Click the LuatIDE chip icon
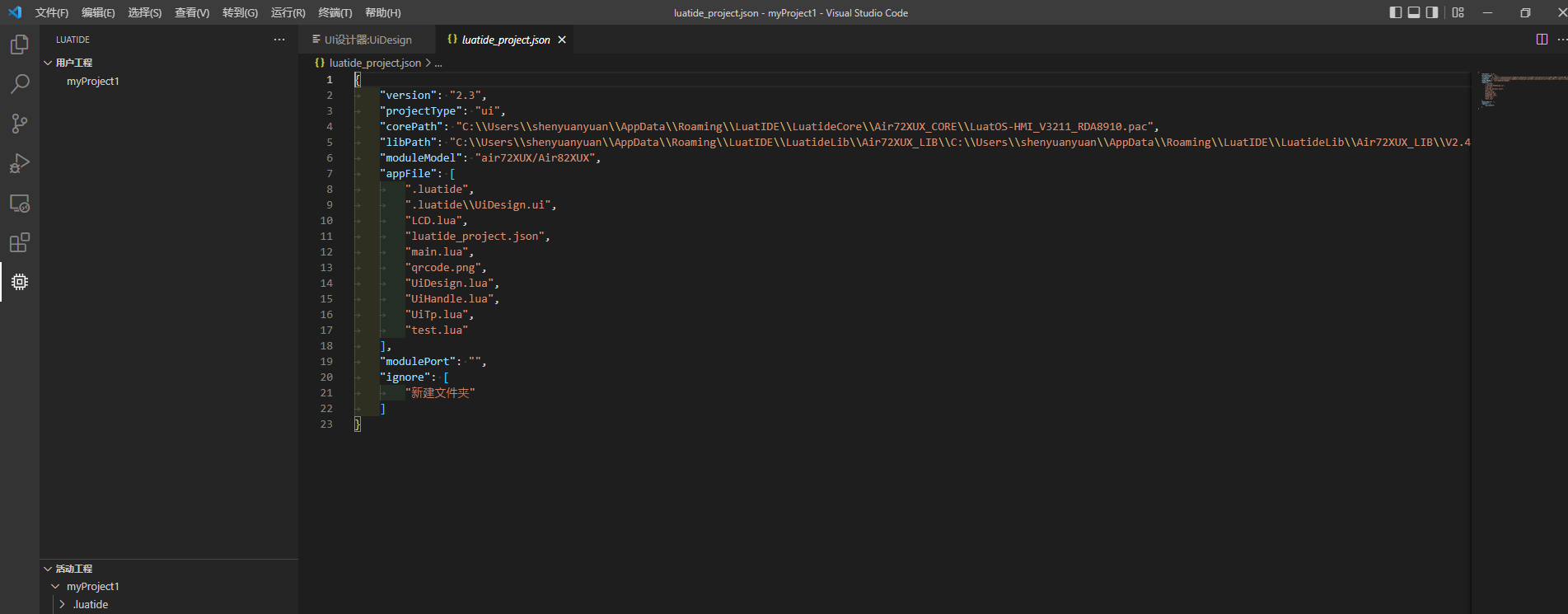Viewport: 1568px width, 614px height. 20,282
